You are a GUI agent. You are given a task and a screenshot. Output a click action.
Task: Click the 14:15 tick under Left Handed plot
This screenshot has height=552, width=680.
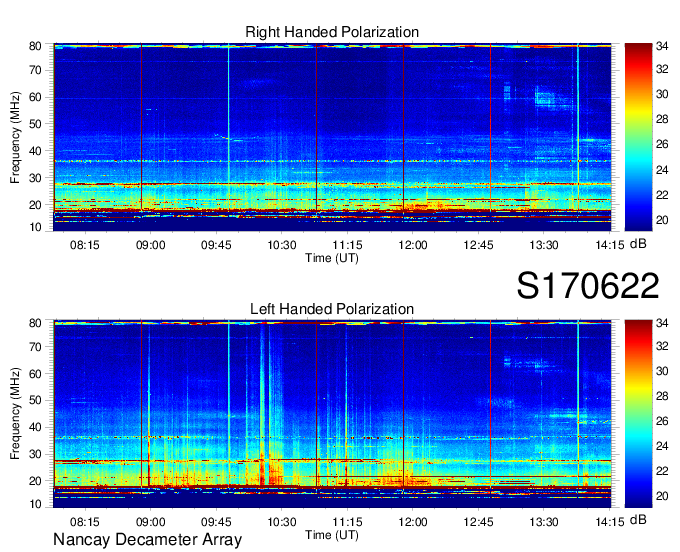[x=609, y=522]
